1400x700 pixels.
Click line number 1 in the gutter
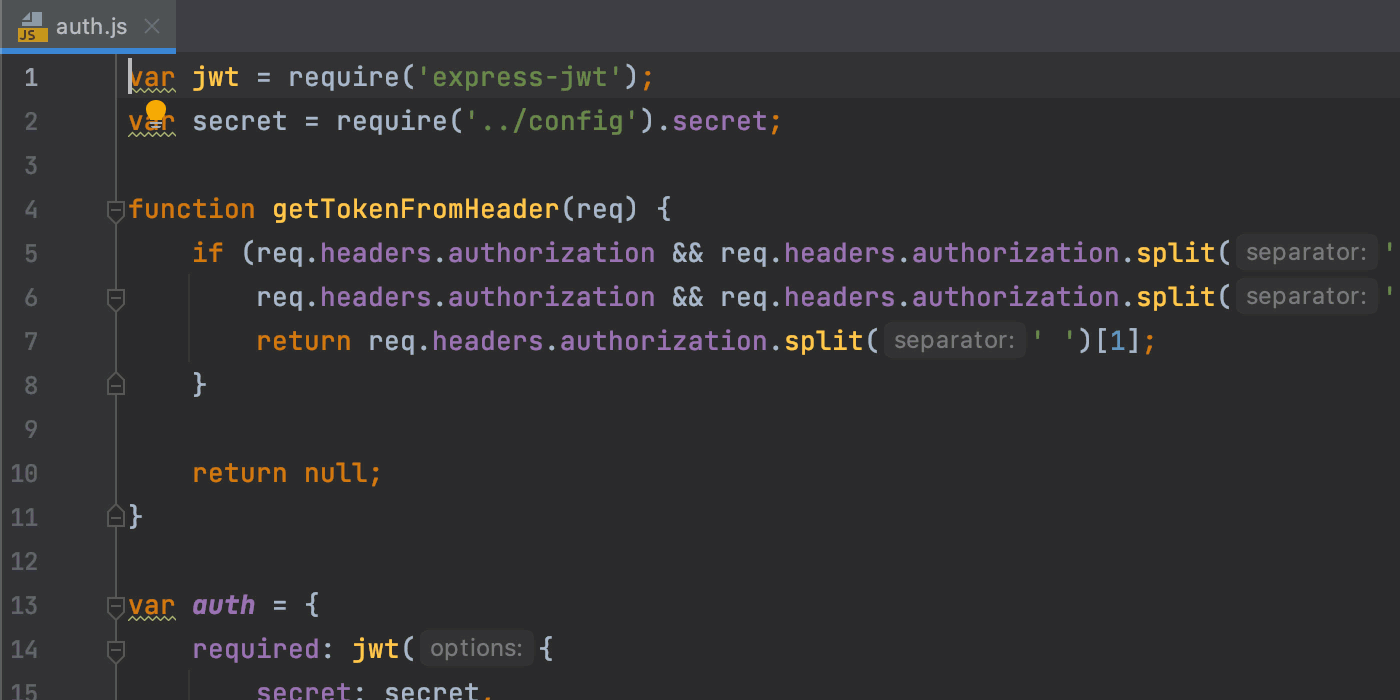click(31, 77)
